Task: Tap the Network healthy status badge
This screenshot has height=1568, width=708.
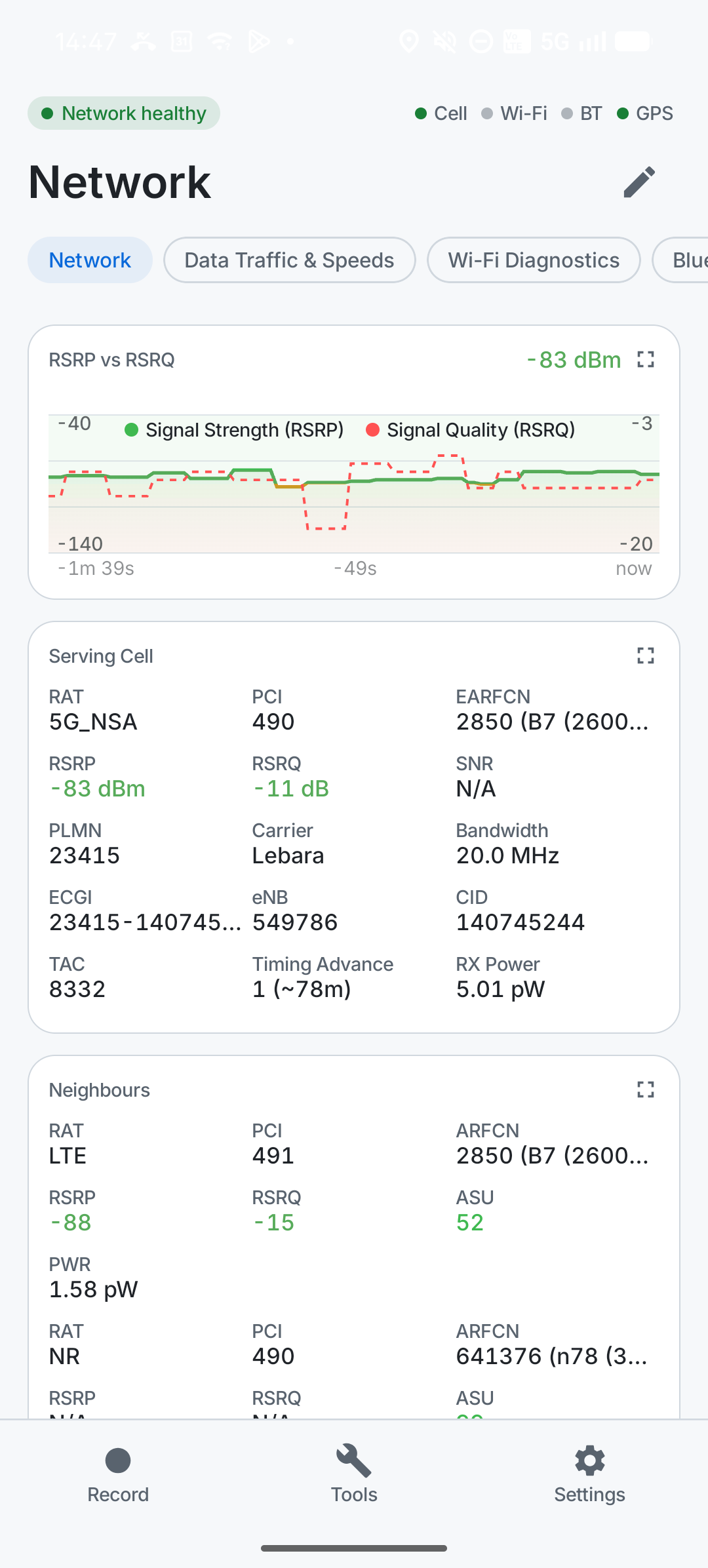Action: tap(124, 113)
